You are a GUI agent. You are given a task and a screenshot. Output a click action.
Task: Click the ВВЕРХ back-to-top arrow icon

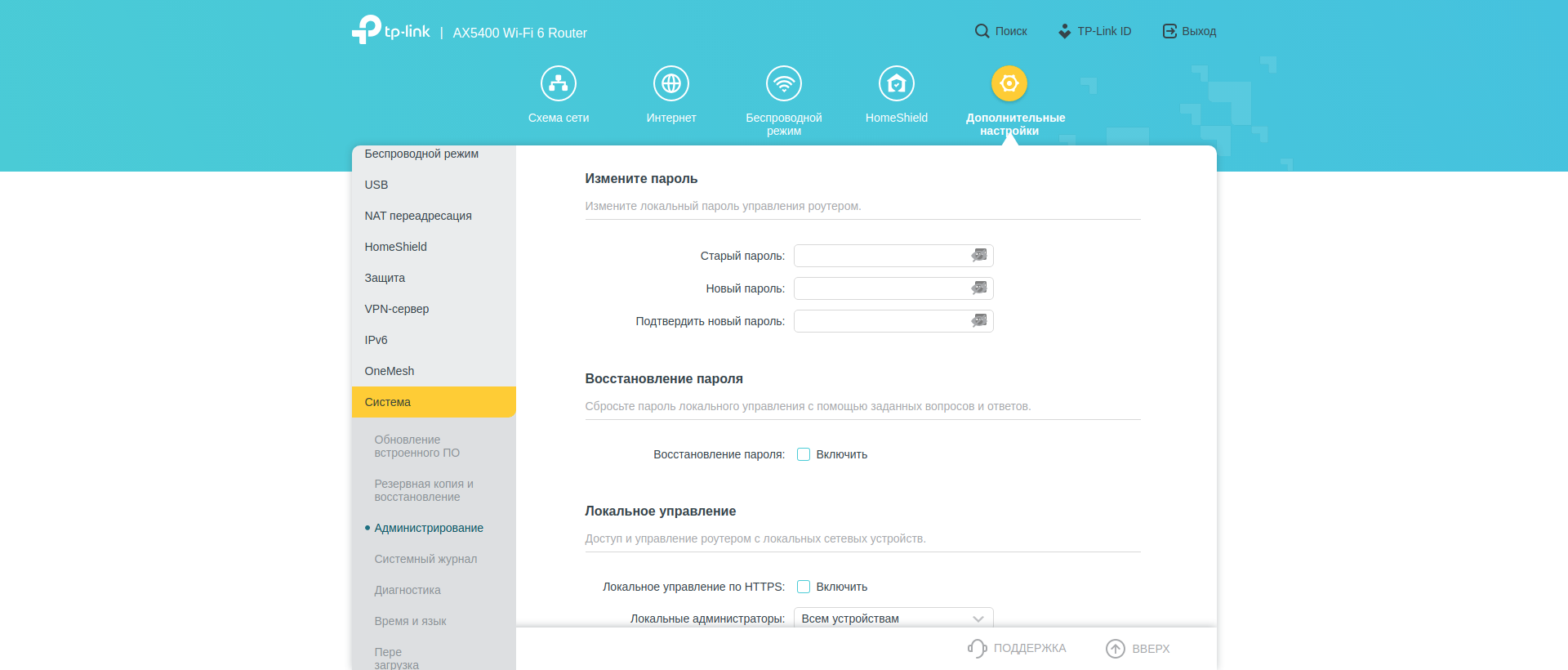point(1115,649)
